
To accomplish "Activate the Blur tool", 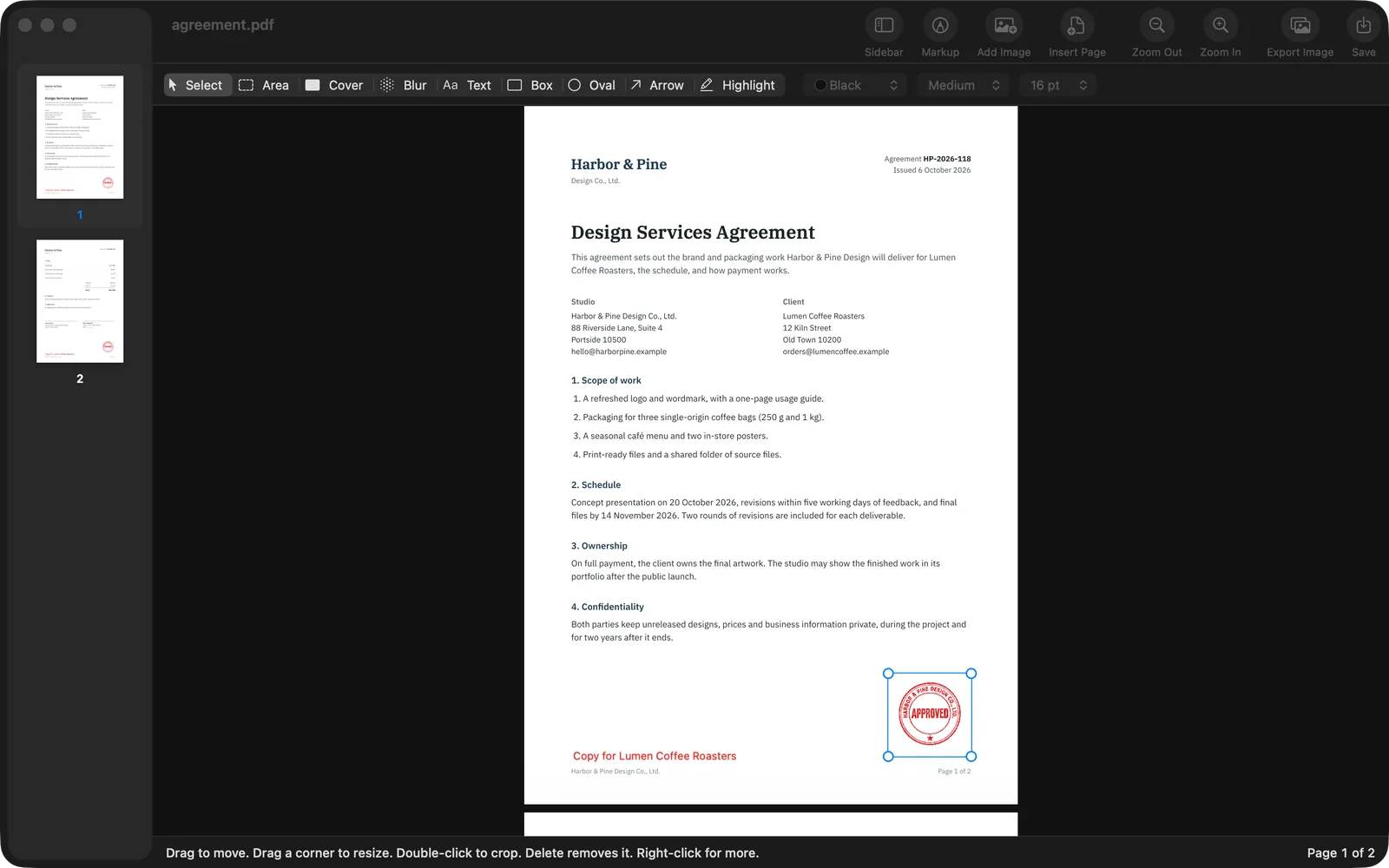I will pos(404,85).
